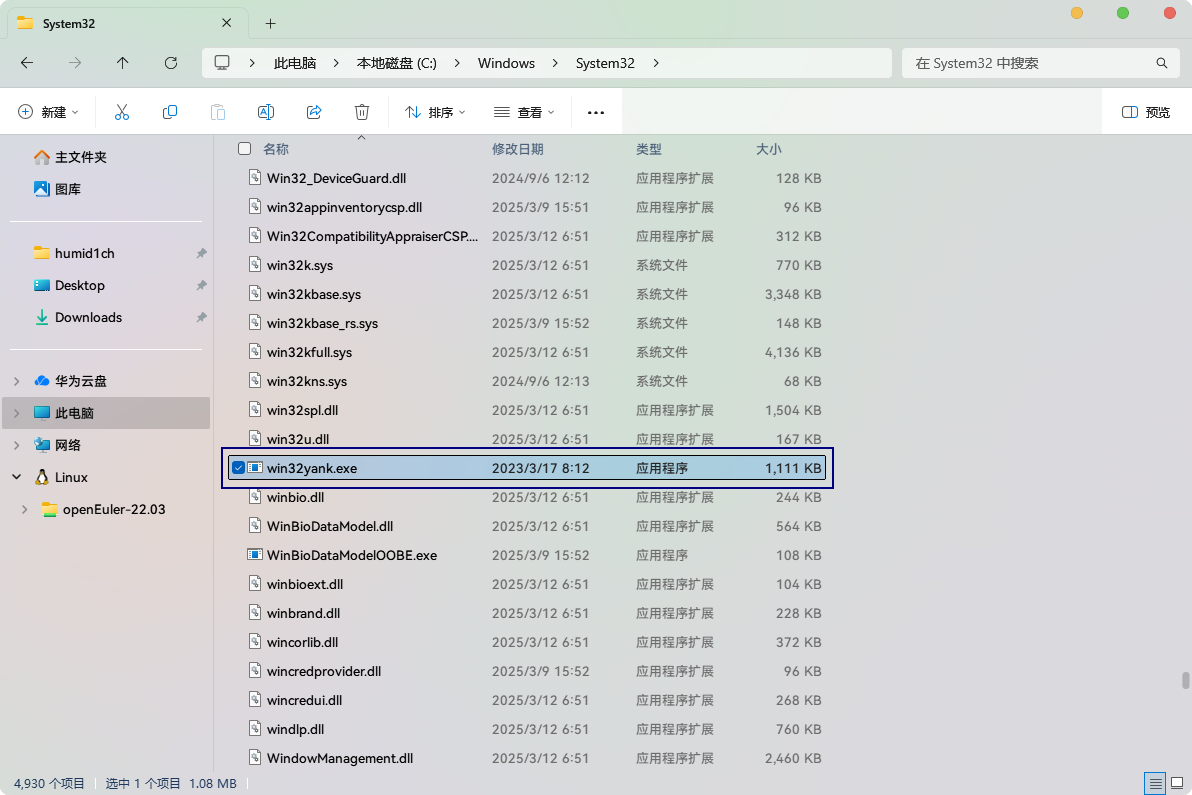Select the System32 window tab

click(x=127, y=24)
